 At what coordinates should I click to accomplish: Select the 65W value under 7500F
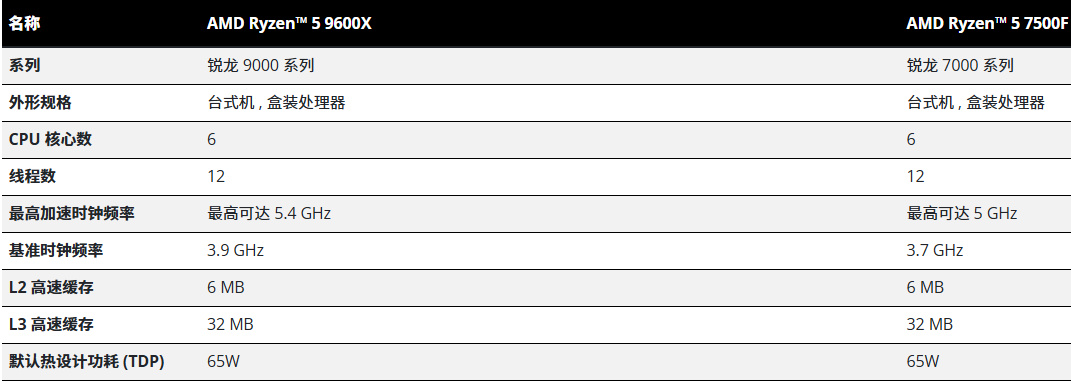pos(923,361)
